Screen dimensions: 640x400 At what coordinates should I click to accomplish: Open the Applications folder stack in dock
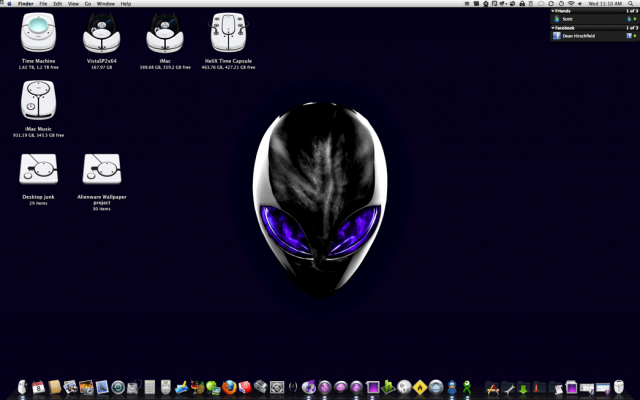[x=493, y=388]
